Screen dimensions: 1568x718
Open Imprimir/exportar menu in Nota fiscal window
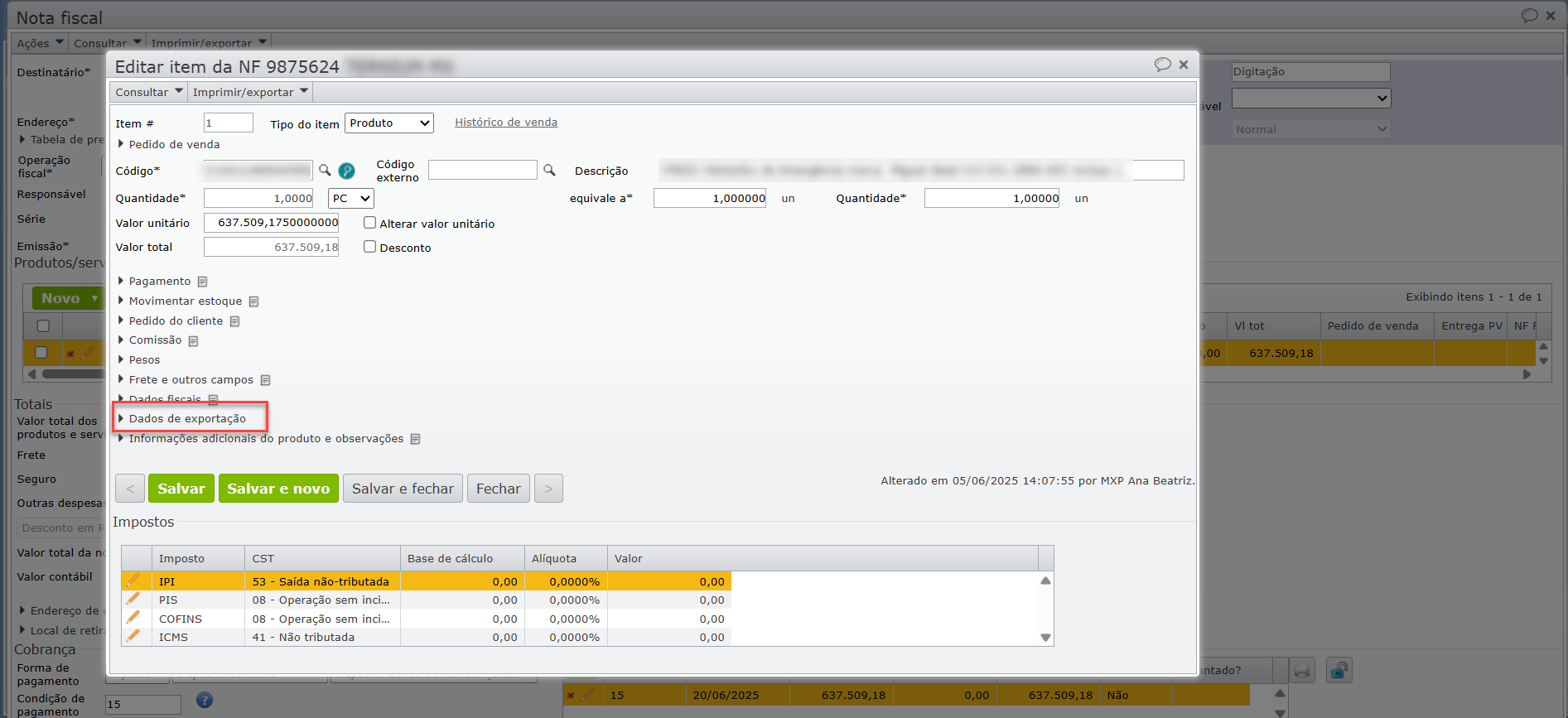[x=209, y=43]
